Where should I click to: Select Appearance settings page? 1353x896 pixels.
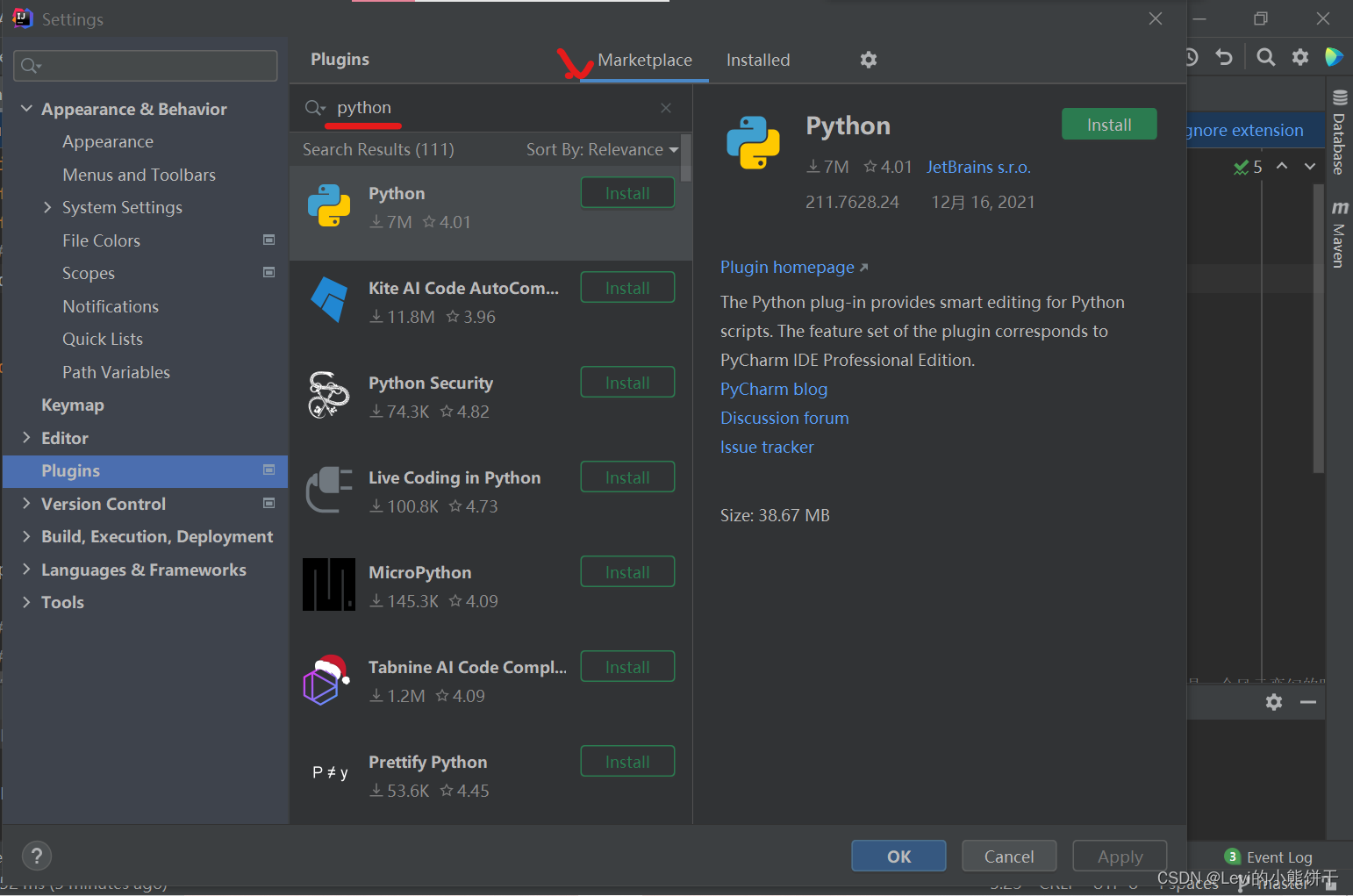pyautogui.click(x=108, y=141)
